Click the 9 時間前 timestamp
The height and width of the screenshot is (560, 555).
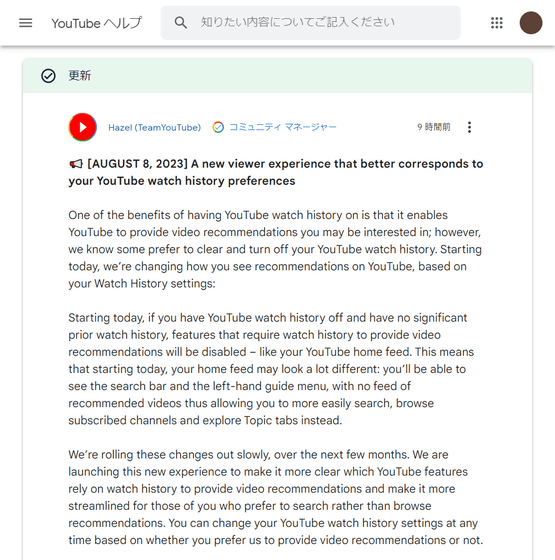[434, 127]
